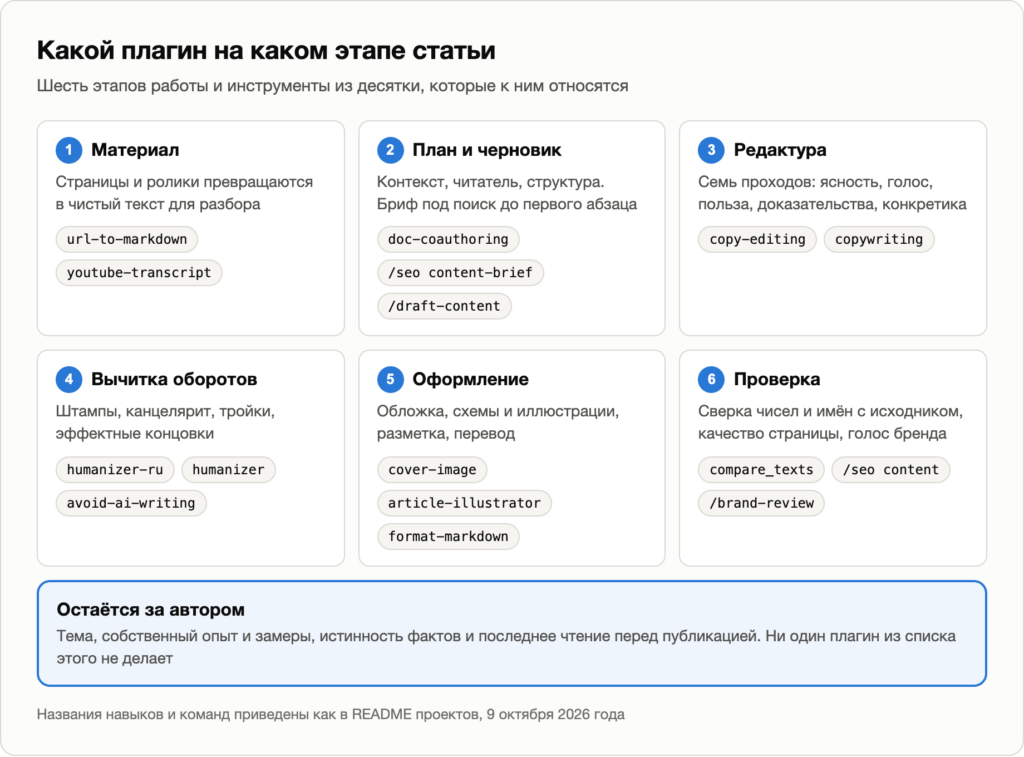
Task: Click the «Редактура» card title
Action: 780,150
